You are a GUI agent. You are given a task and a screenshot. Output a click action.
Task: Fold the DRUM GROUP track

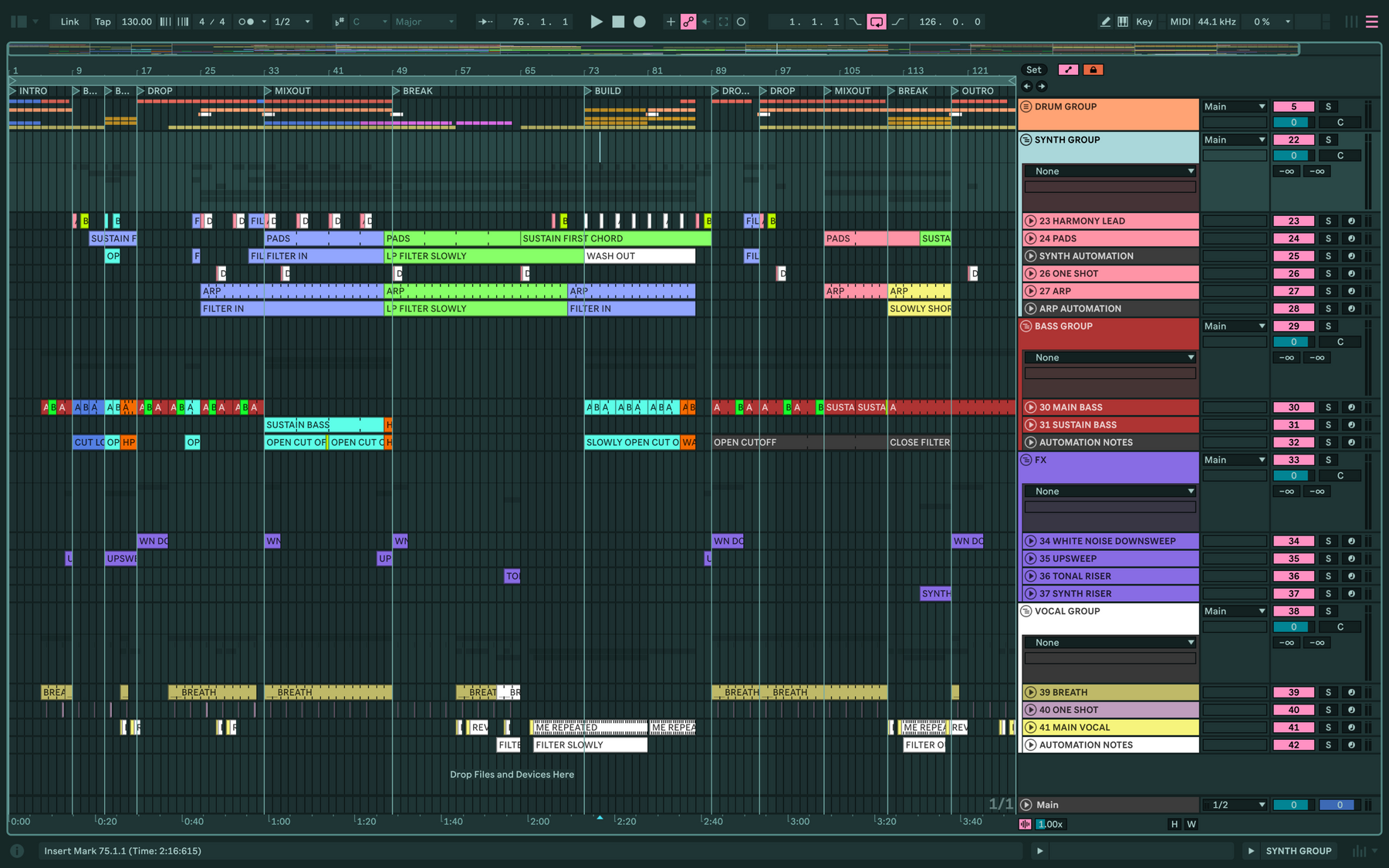(1026, 106)
